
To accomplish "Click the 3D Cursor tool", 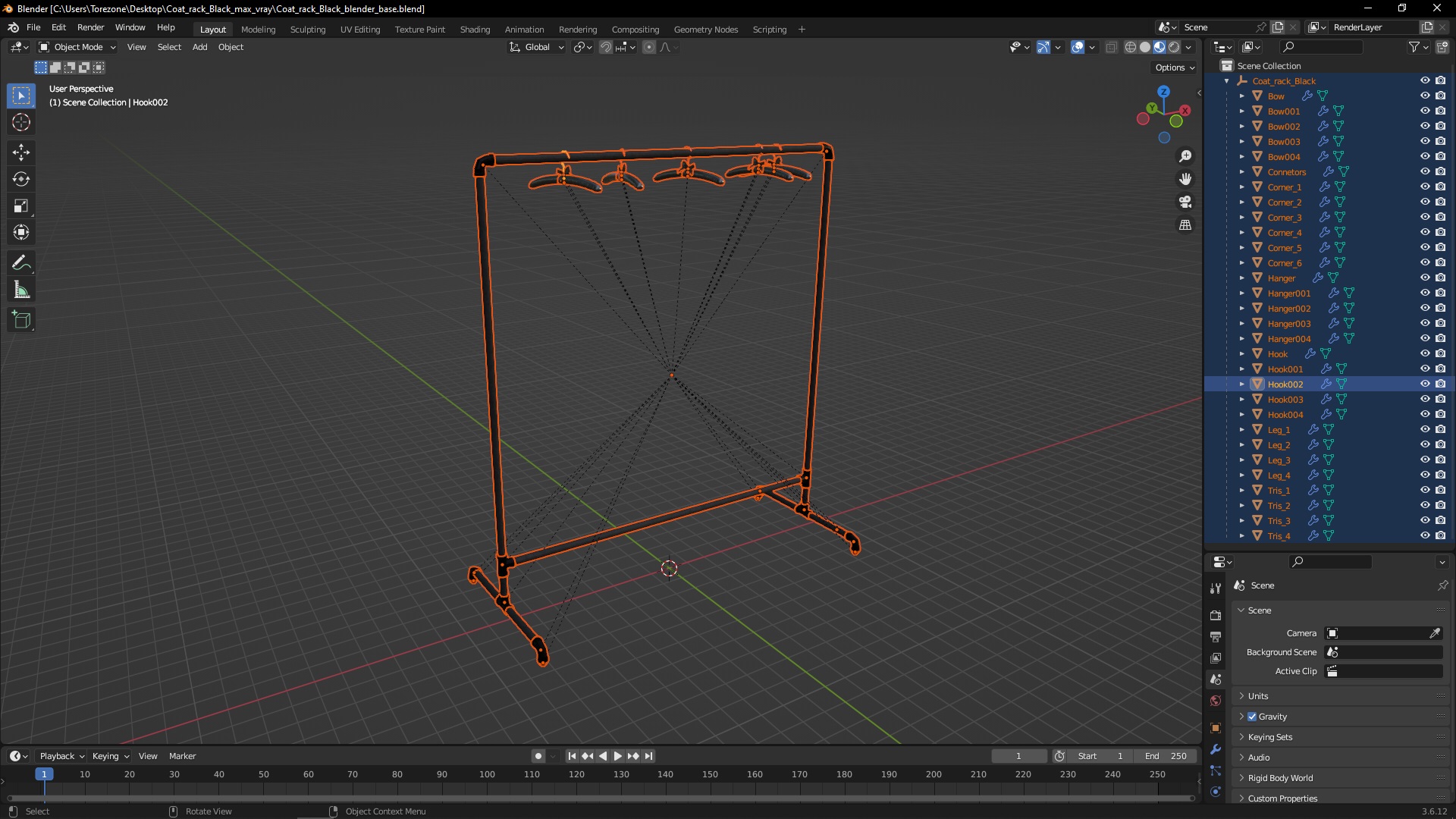I will pos(21,122).
